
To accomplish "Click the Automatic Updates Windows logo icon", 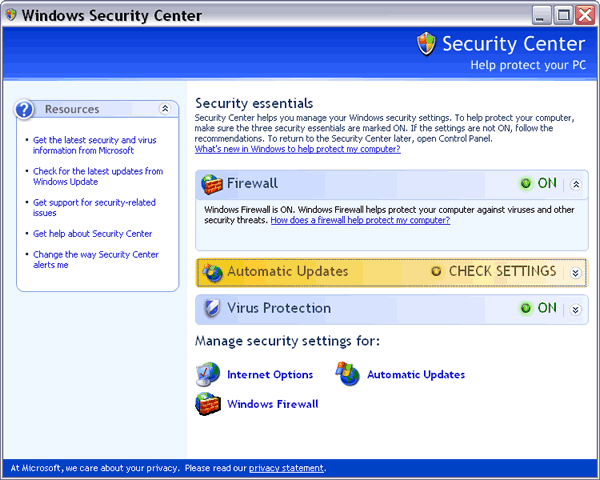I will click(348, 374).
